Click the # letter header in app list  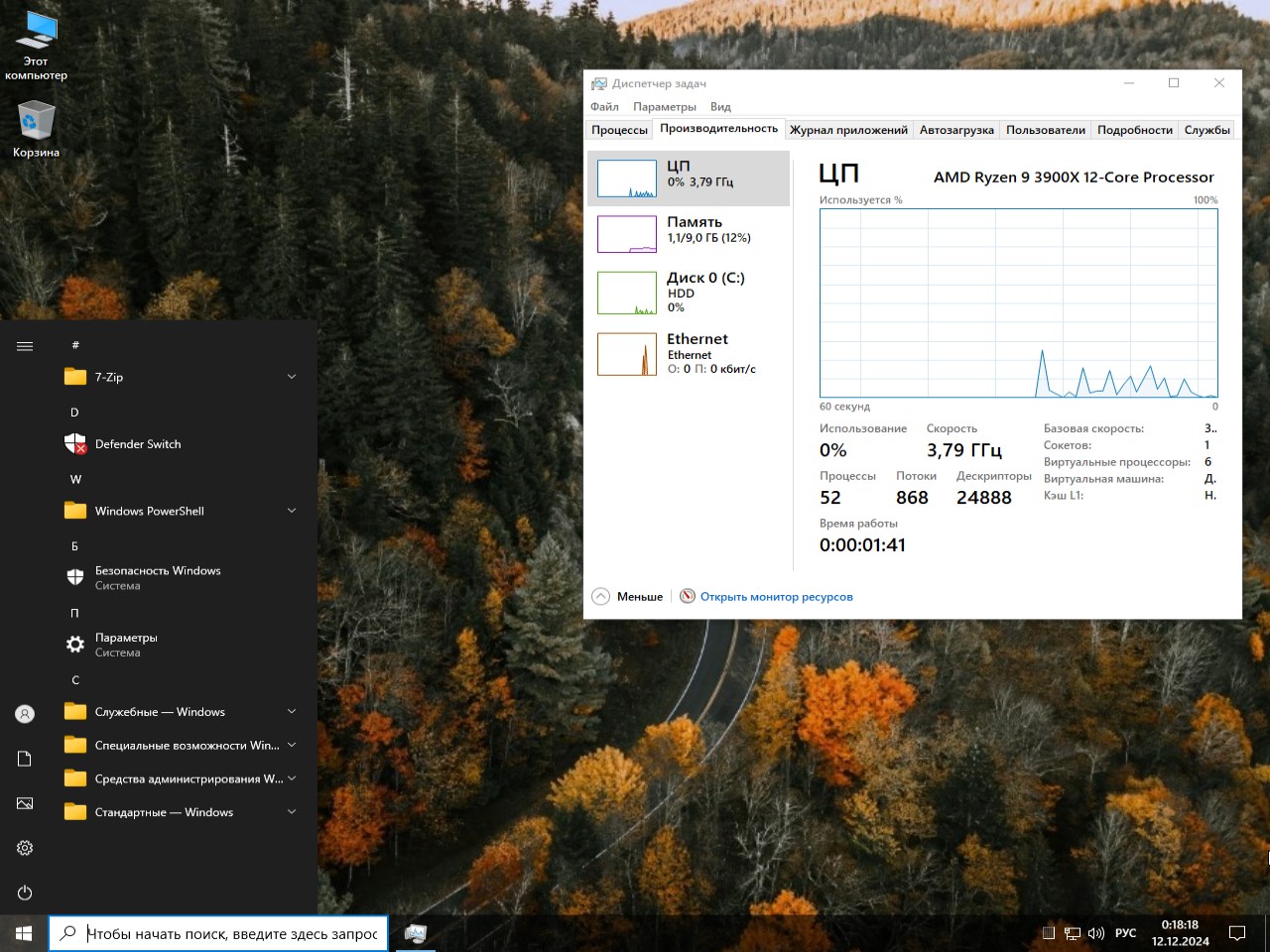75,345
